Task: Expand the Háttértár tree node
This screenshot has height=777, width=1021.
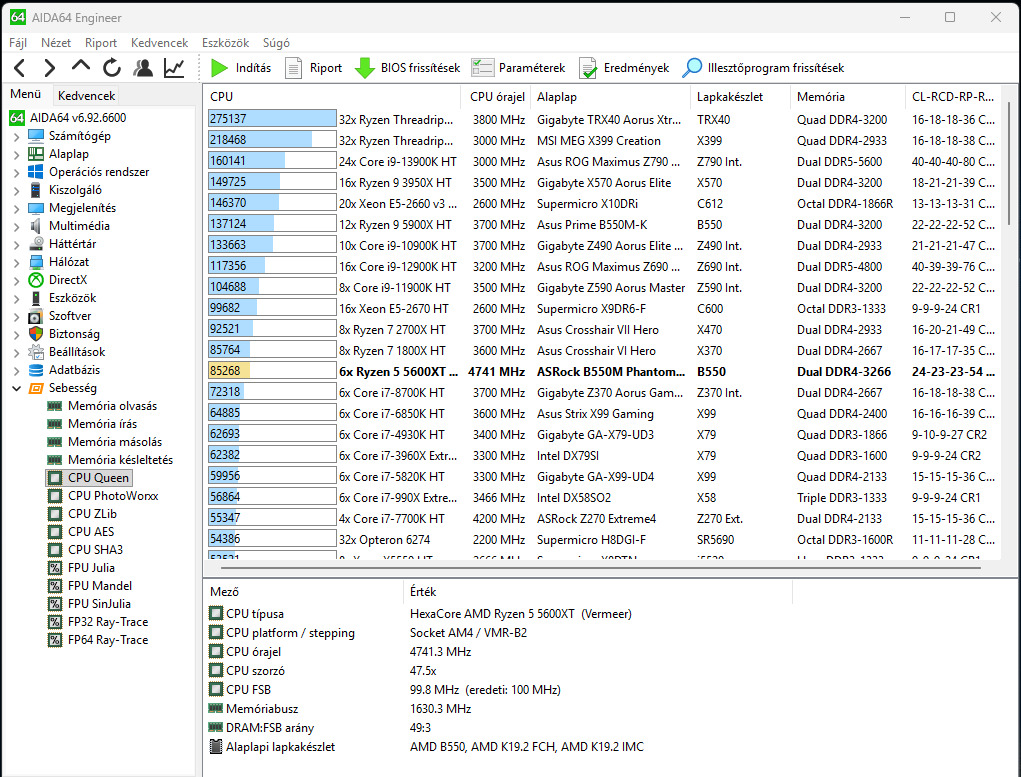Action: tap(16, 244)
